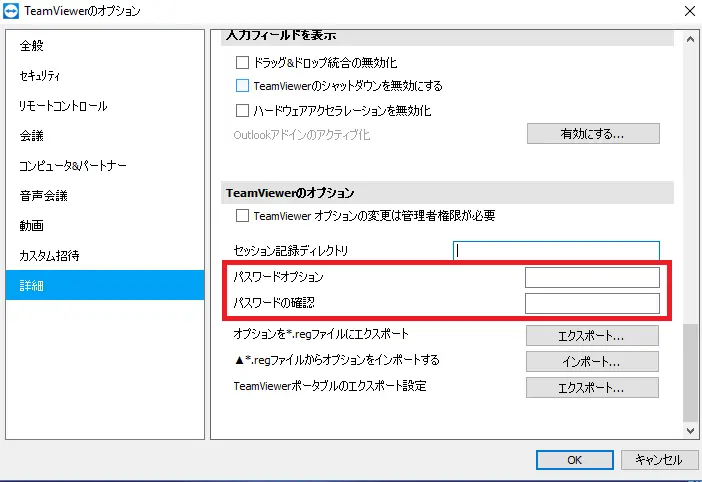The width and height of the screenshot is (702, 482).
Task: Go to コンピュータ&パートナー section
Action: 105,166
